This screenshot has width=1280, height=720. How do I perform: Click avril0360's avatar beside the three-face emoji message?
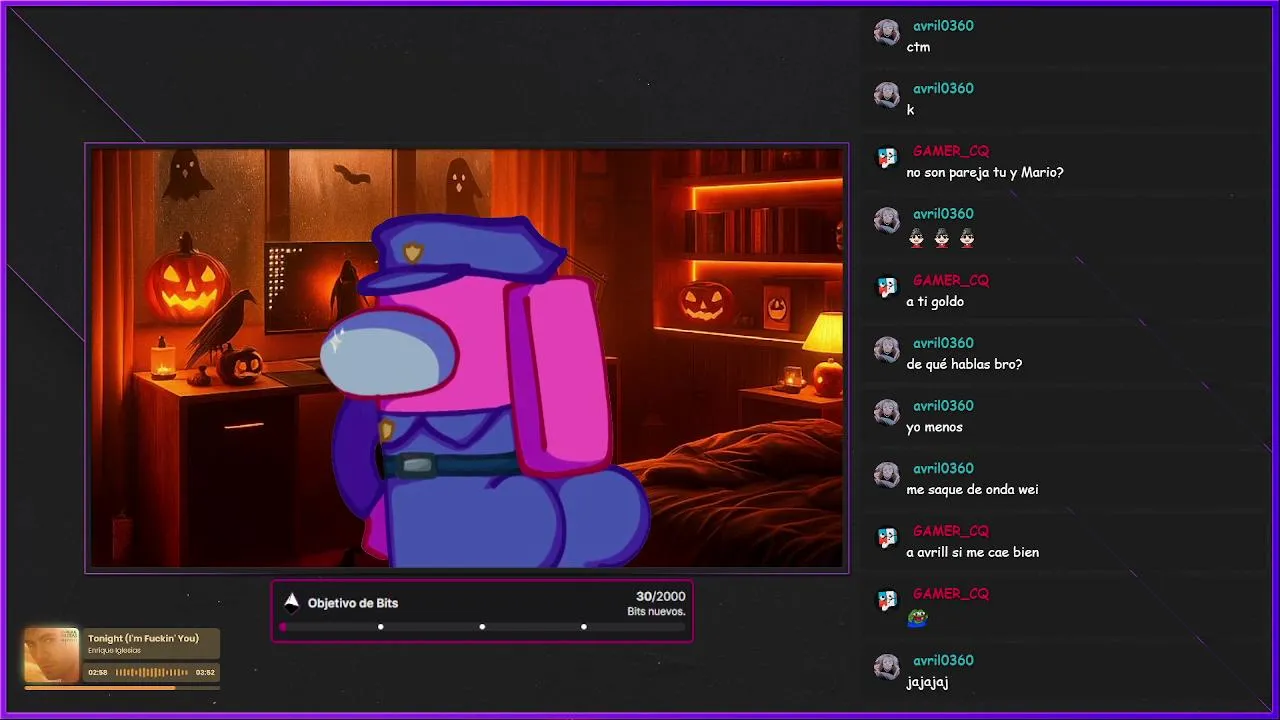pos(887,221)
